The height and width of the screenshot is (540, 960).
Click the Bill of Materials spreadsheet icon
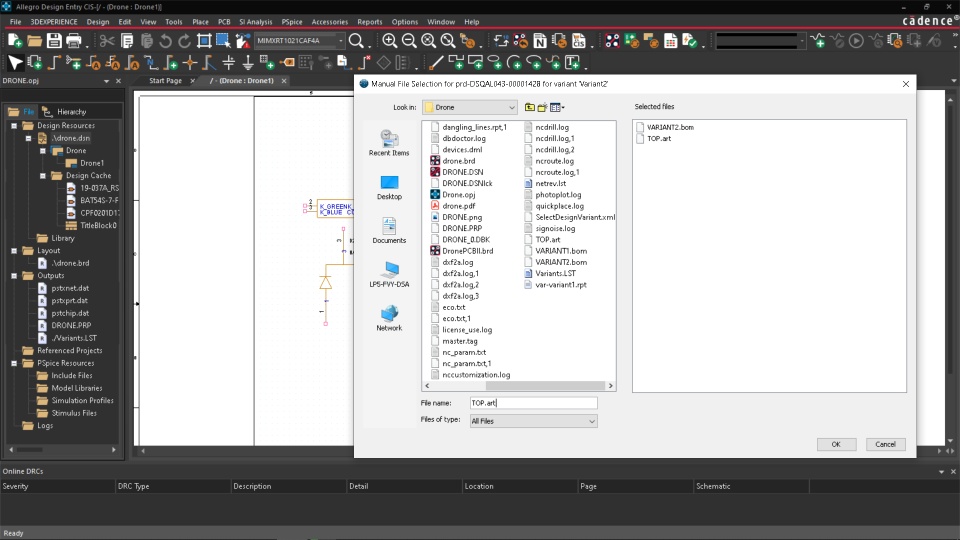pyautogui.click(x=670, y=41)
